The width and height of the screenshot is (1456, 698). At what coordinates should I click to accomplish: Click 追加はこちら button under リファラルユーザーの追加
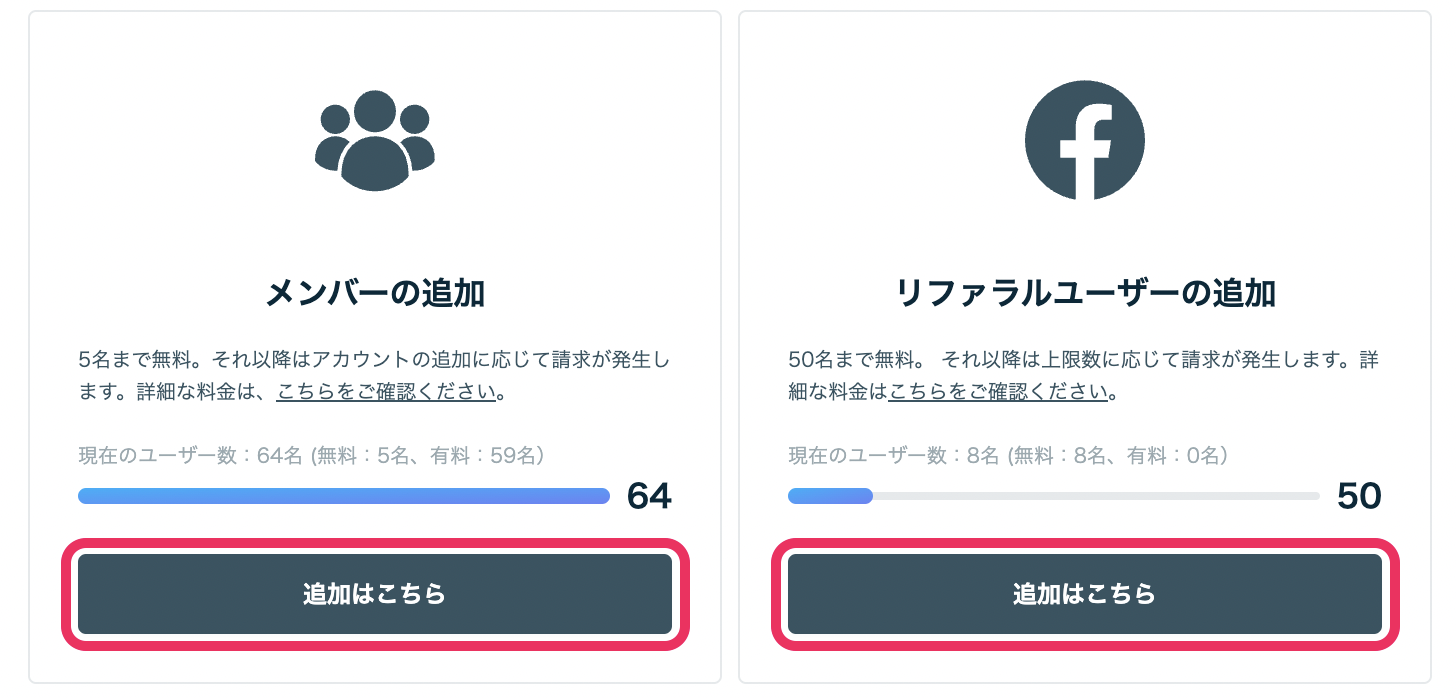[1085, 594]
